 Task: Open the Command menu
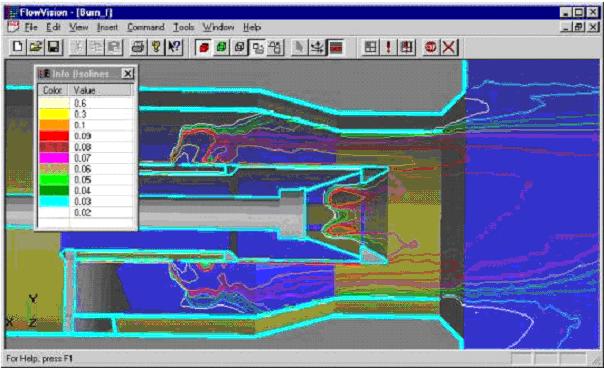pyautogui.click(x=146, y=27)
